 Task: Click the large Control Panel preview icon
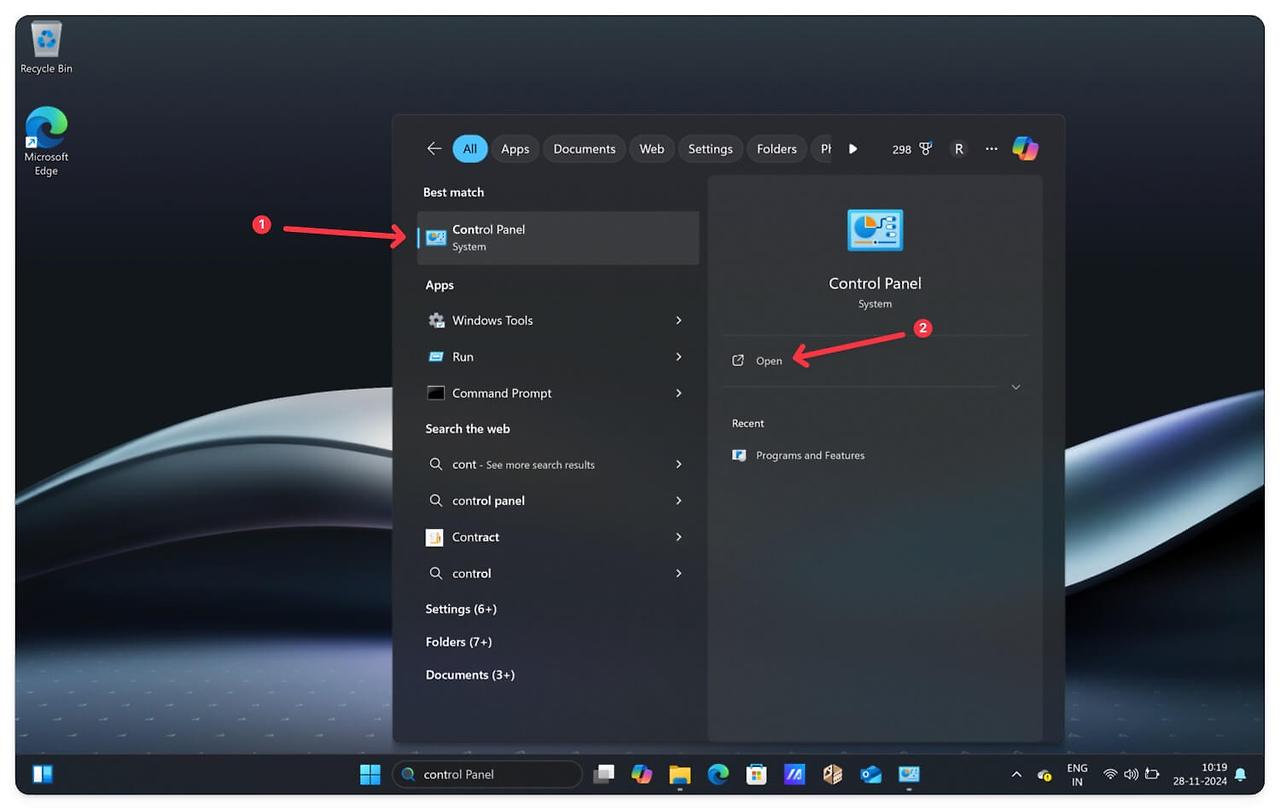pyautogui.click(x=875, y=230)
